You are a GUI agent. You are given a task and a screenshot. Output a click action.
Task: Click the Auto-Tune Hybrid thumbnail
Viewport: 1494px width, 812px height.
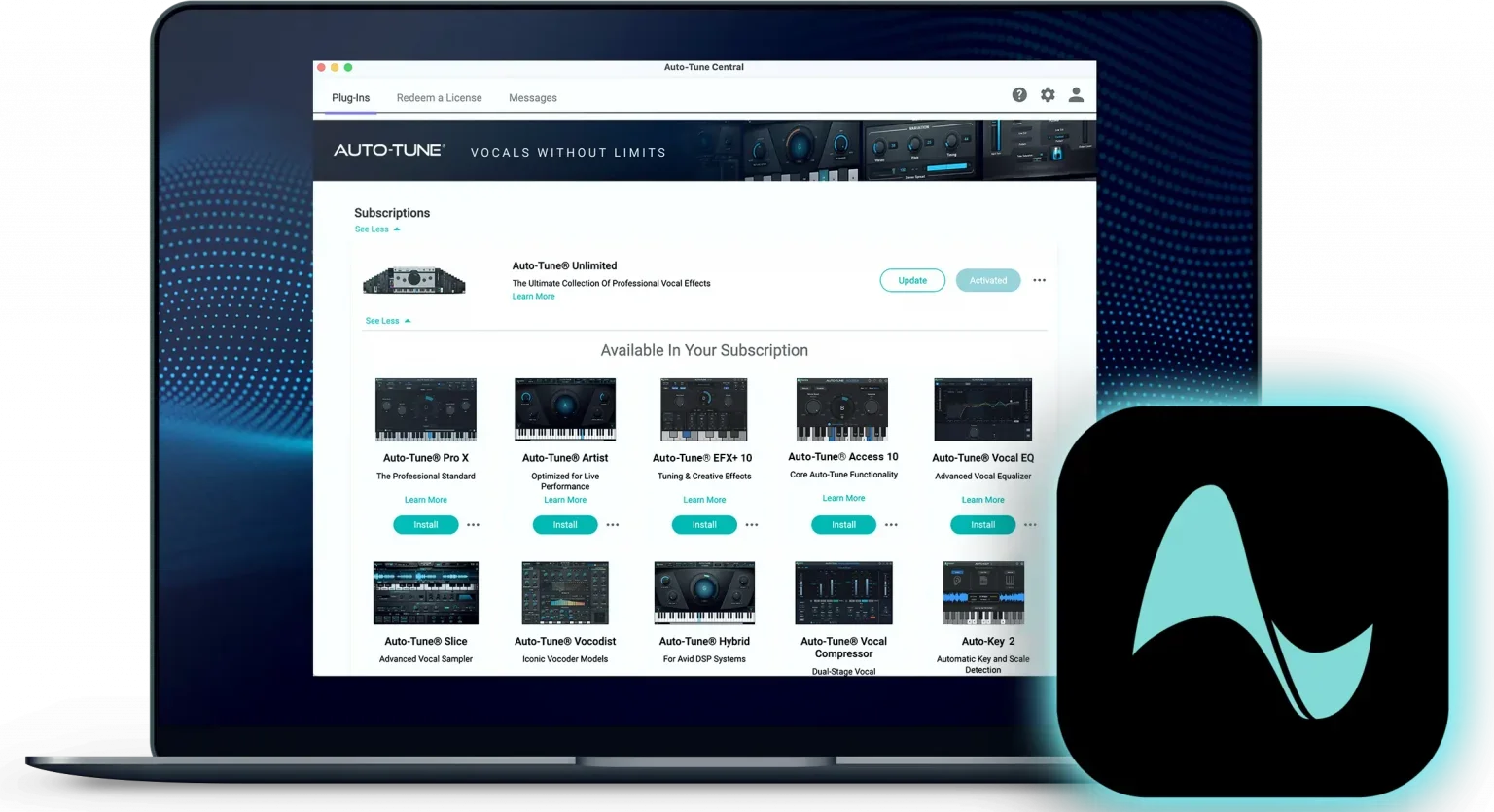[704, 592]
